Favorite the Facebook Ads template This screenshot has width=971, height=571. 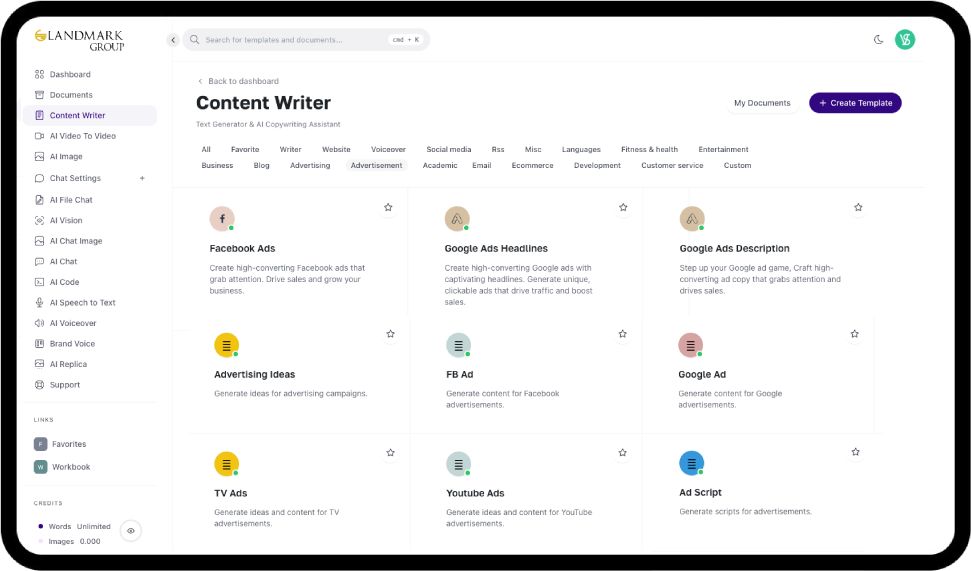tap(388, 207)
